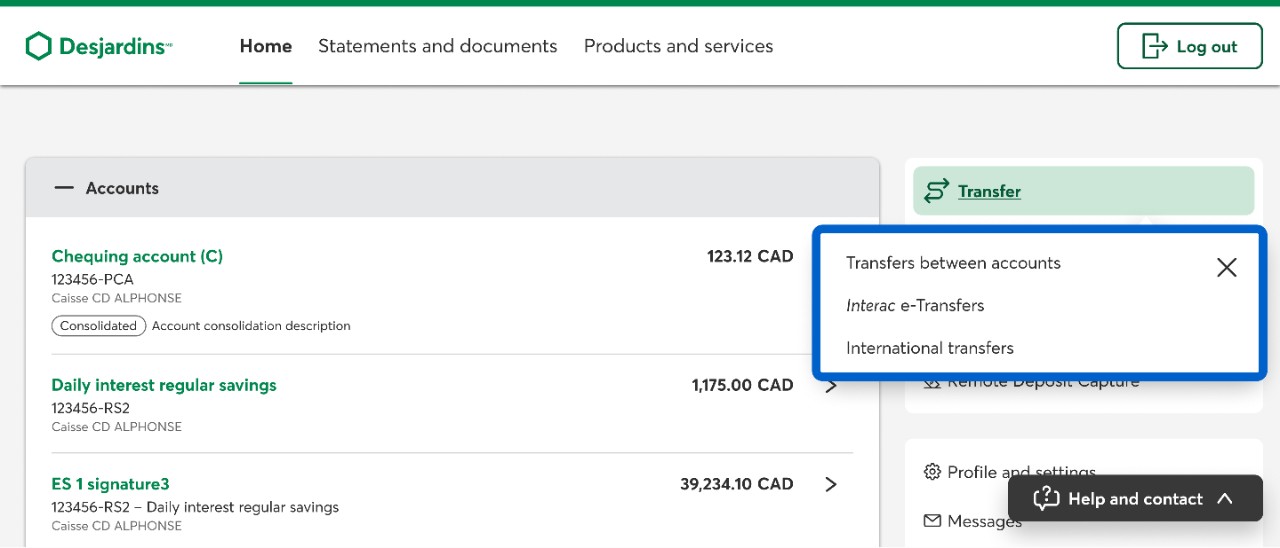Screen dimensions: 1280x548
Task: Click the chevron next to 1,175.00 CAD
Action: (x=831, y=387)
